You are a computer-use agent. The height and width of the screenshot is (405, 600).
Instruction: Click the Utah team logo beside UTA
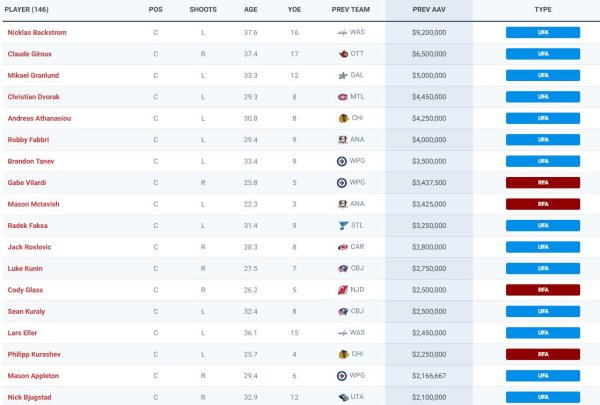click(x=343, y=398)
